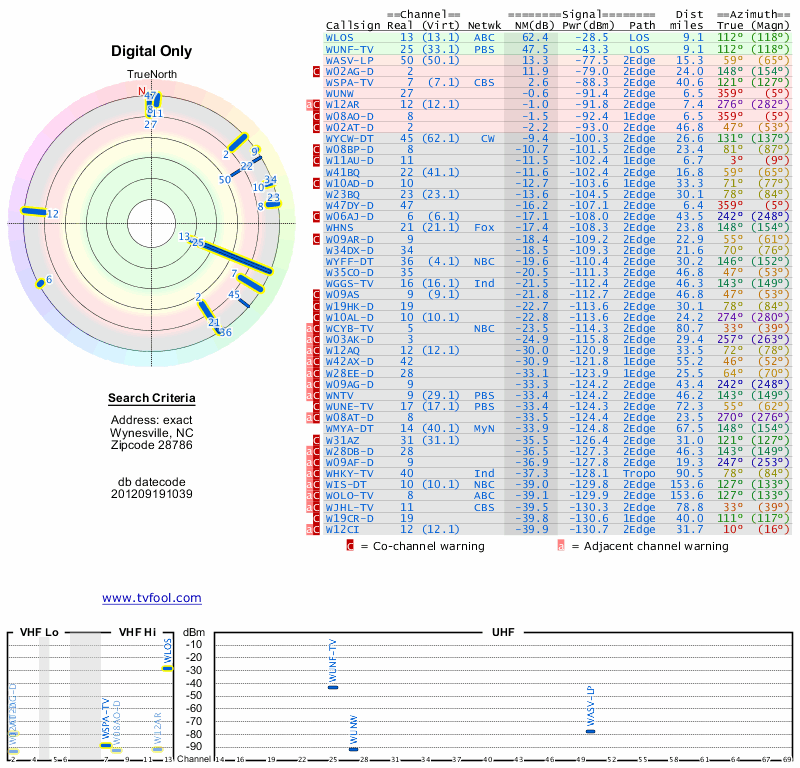Click the WYCW-DT callsign in the table
The image size is (800, 768).
[347, 138]
